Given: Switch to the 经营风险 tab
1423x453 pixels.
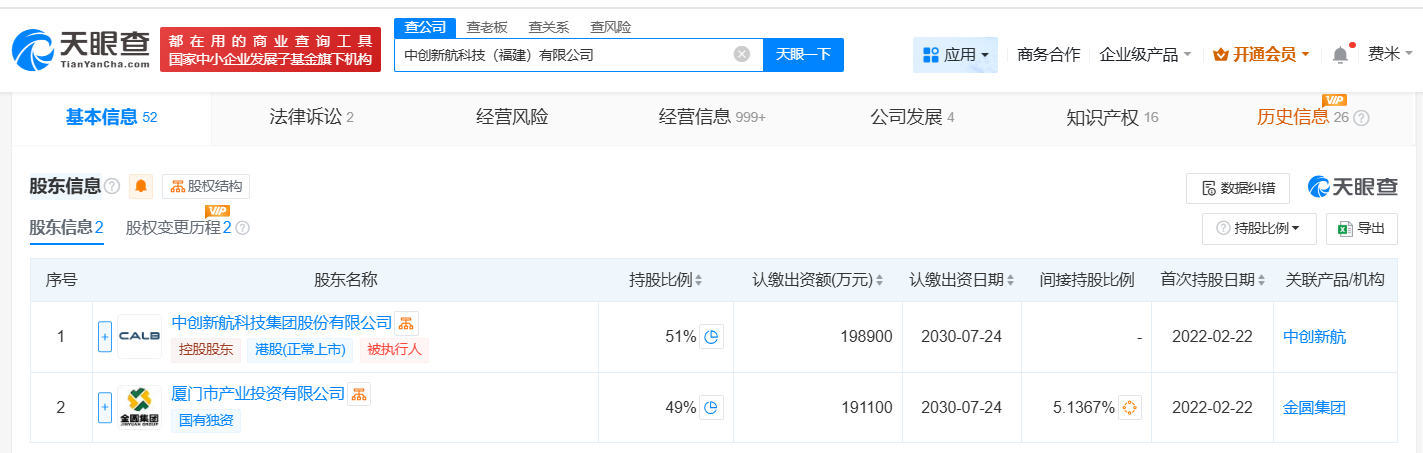Looking at the screenshot, I should [512, 118].
